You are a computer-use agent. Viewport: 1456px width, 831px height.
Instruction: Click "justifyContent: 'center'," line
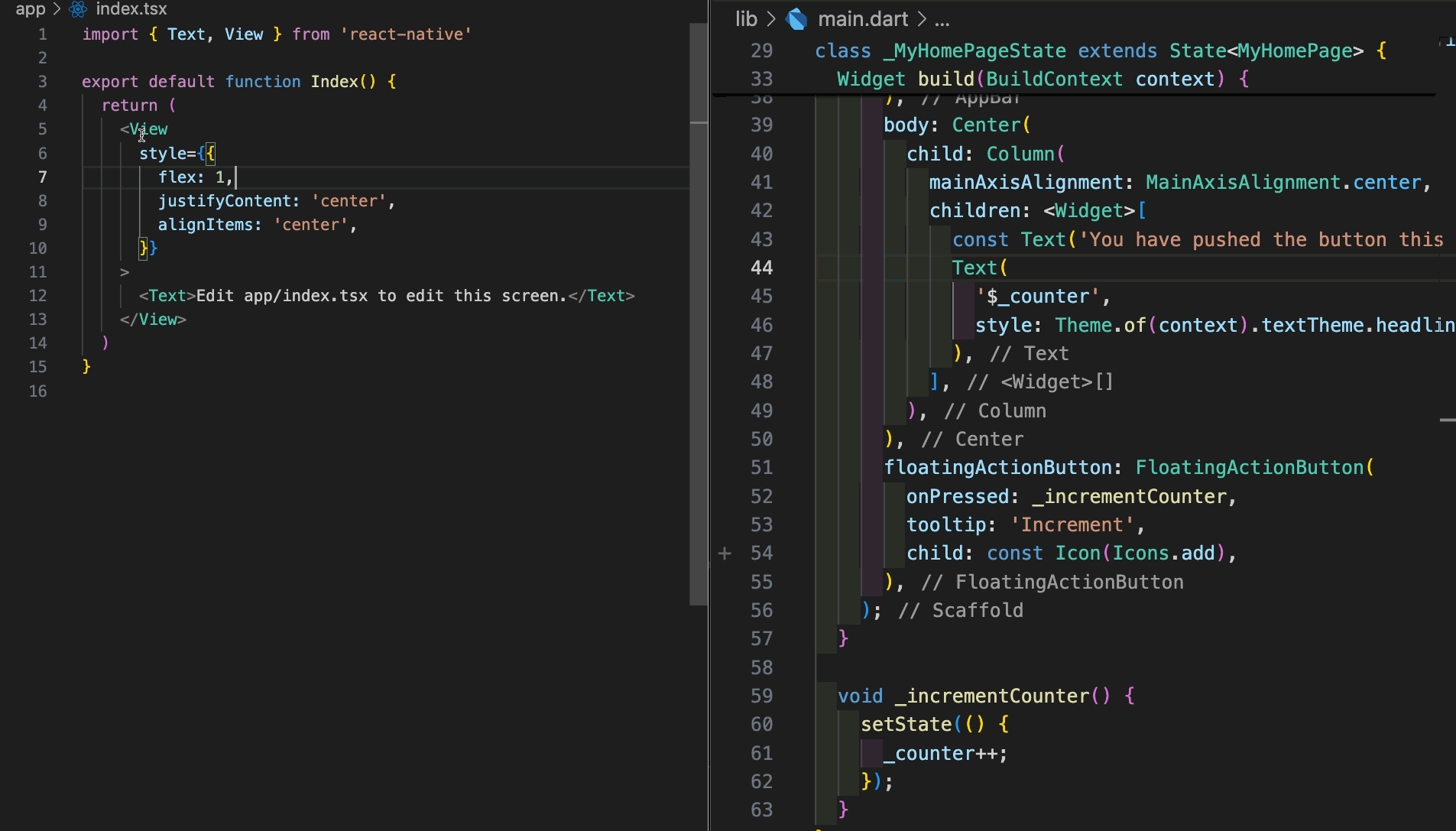click(277, 201)
